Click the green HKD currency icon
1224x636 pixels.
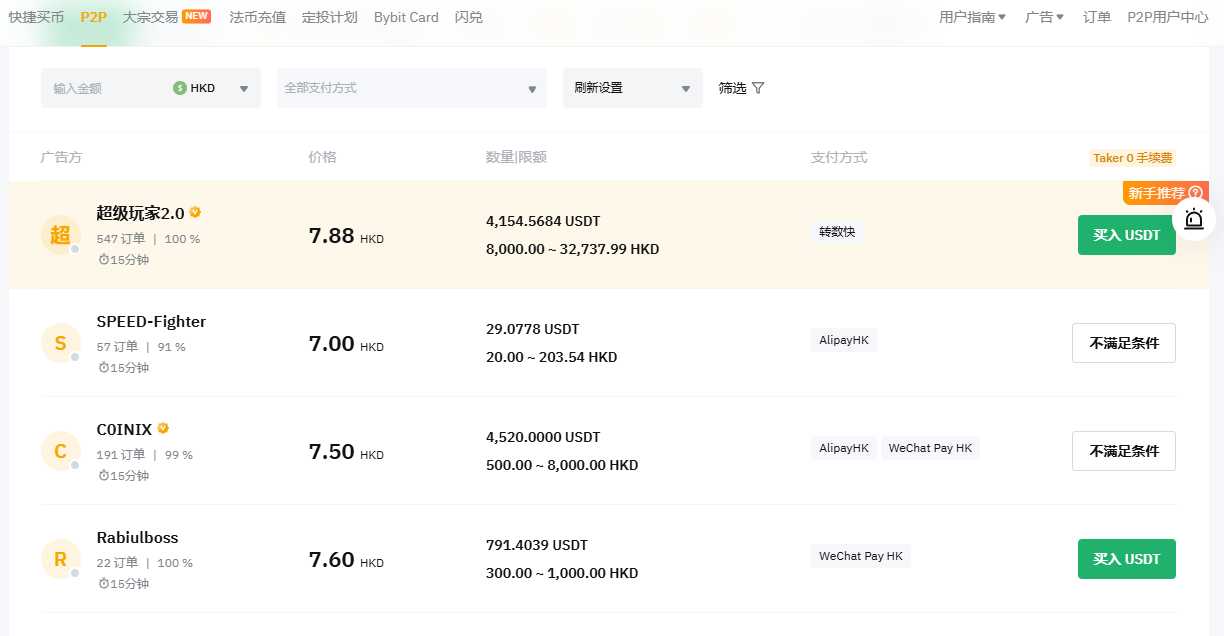pos(180,88)
